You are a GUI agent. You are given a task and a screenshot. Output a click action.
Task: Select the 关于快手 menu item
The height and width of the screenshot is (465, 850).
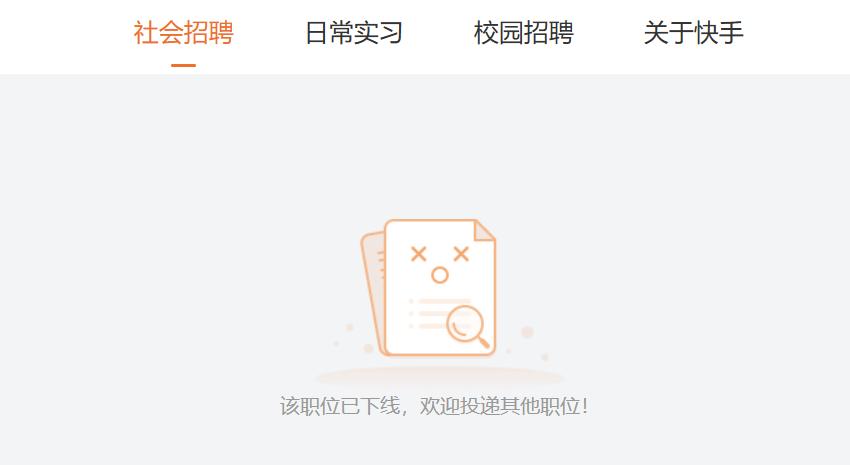point(693,33)
